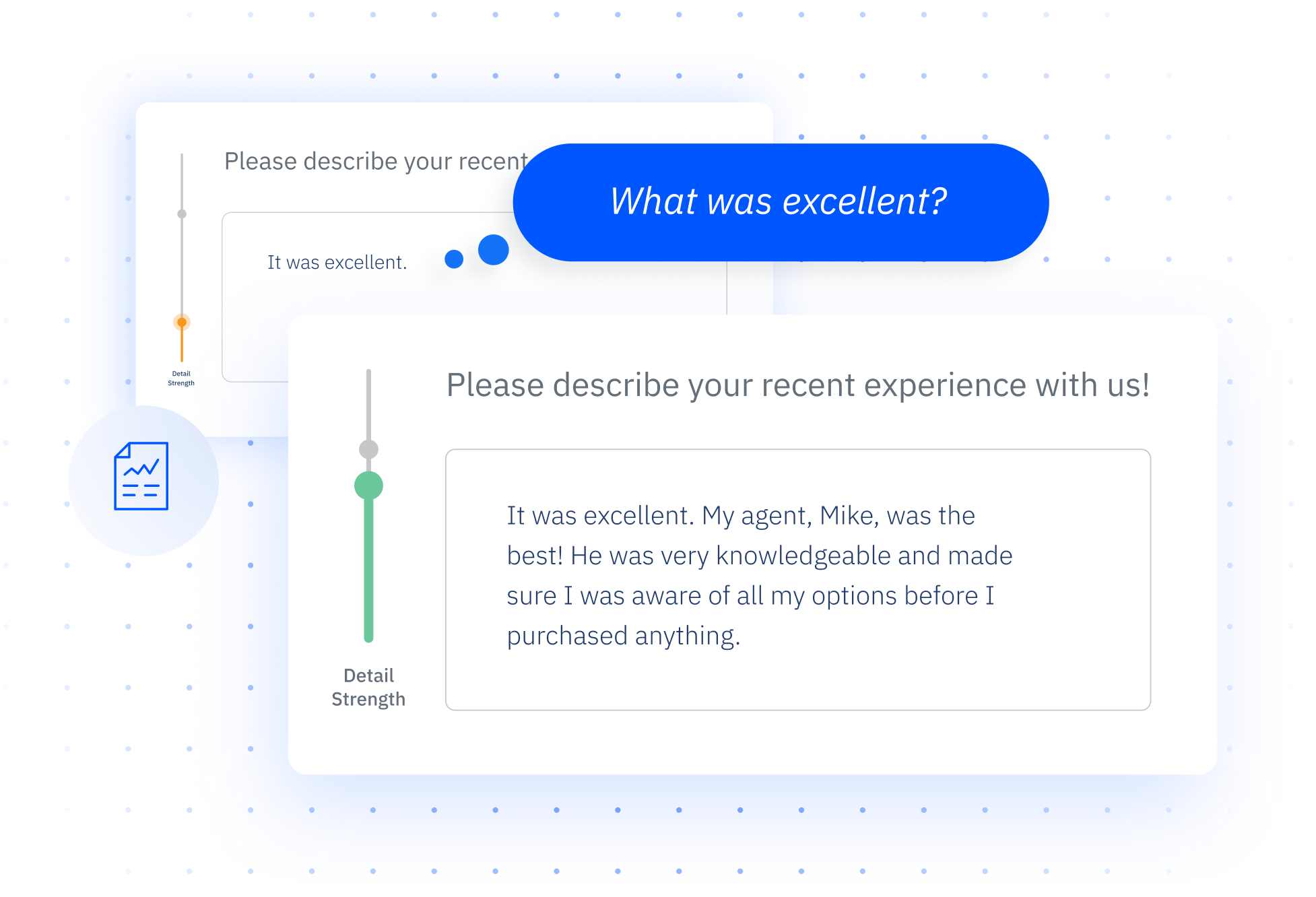
Task: Click the gray handle above the green handle
Action: [x=368, y=449]
